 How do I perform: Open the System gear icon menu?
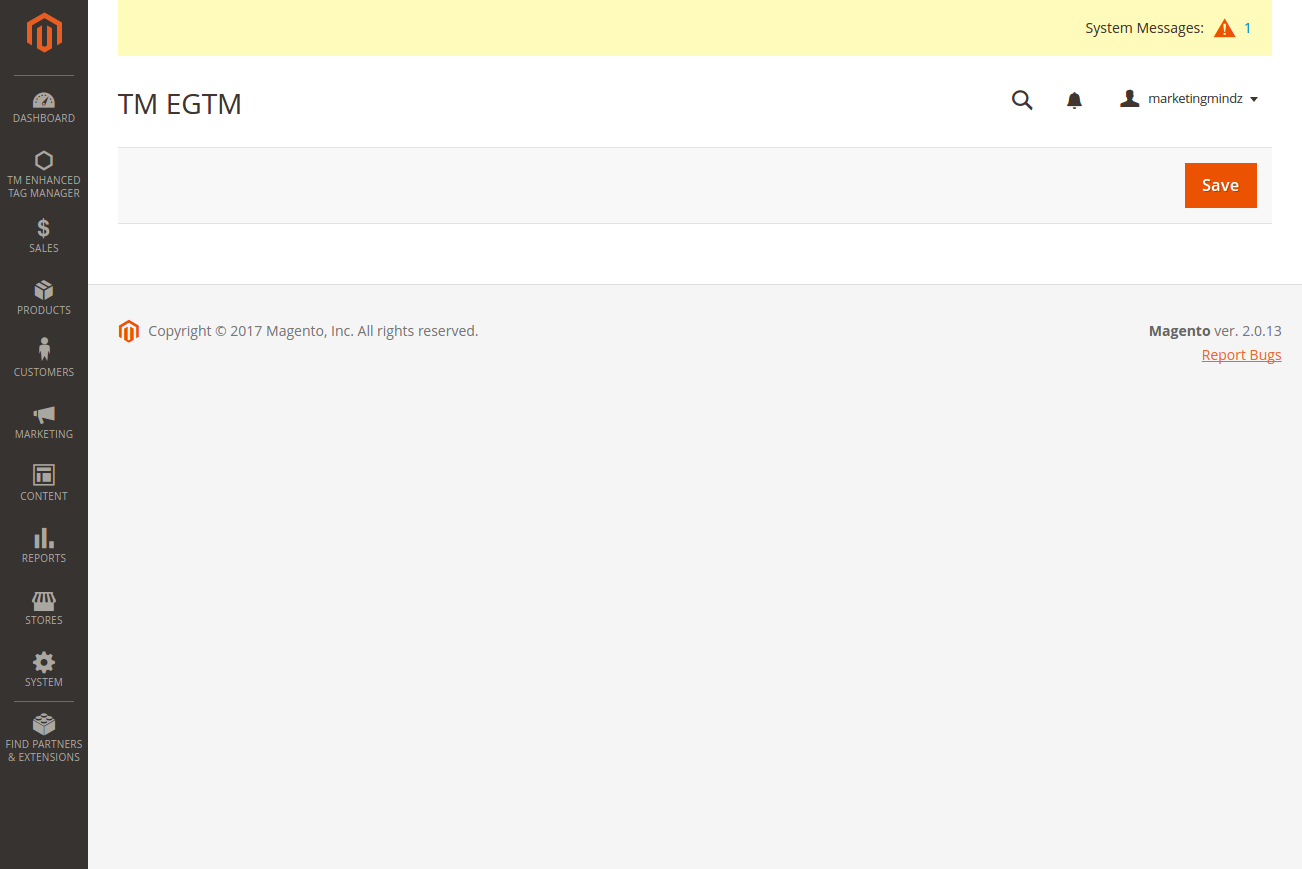click(44, 662)
